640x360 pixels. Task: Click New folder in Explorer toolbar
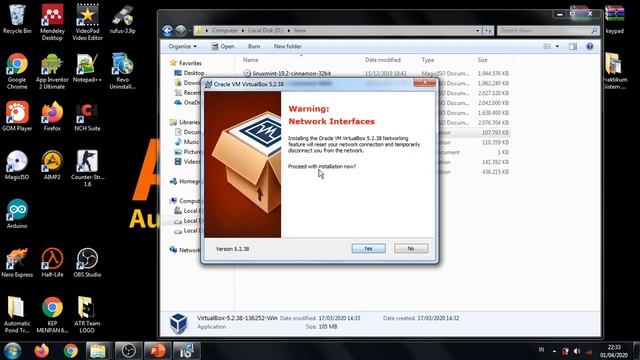coord(287,47)
